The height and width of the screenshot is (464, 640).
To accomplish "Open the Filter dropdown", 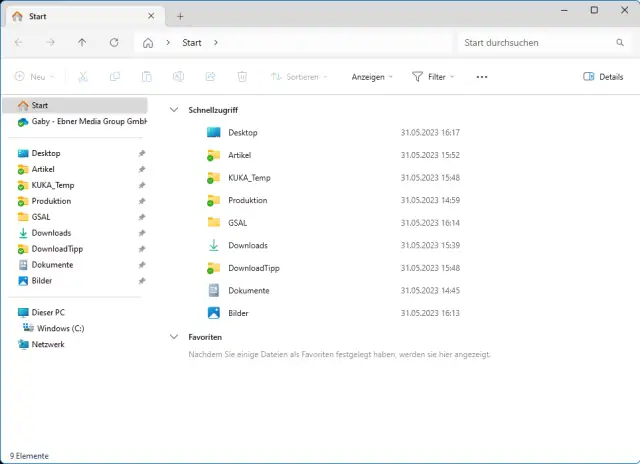I will tap(433, 77).
